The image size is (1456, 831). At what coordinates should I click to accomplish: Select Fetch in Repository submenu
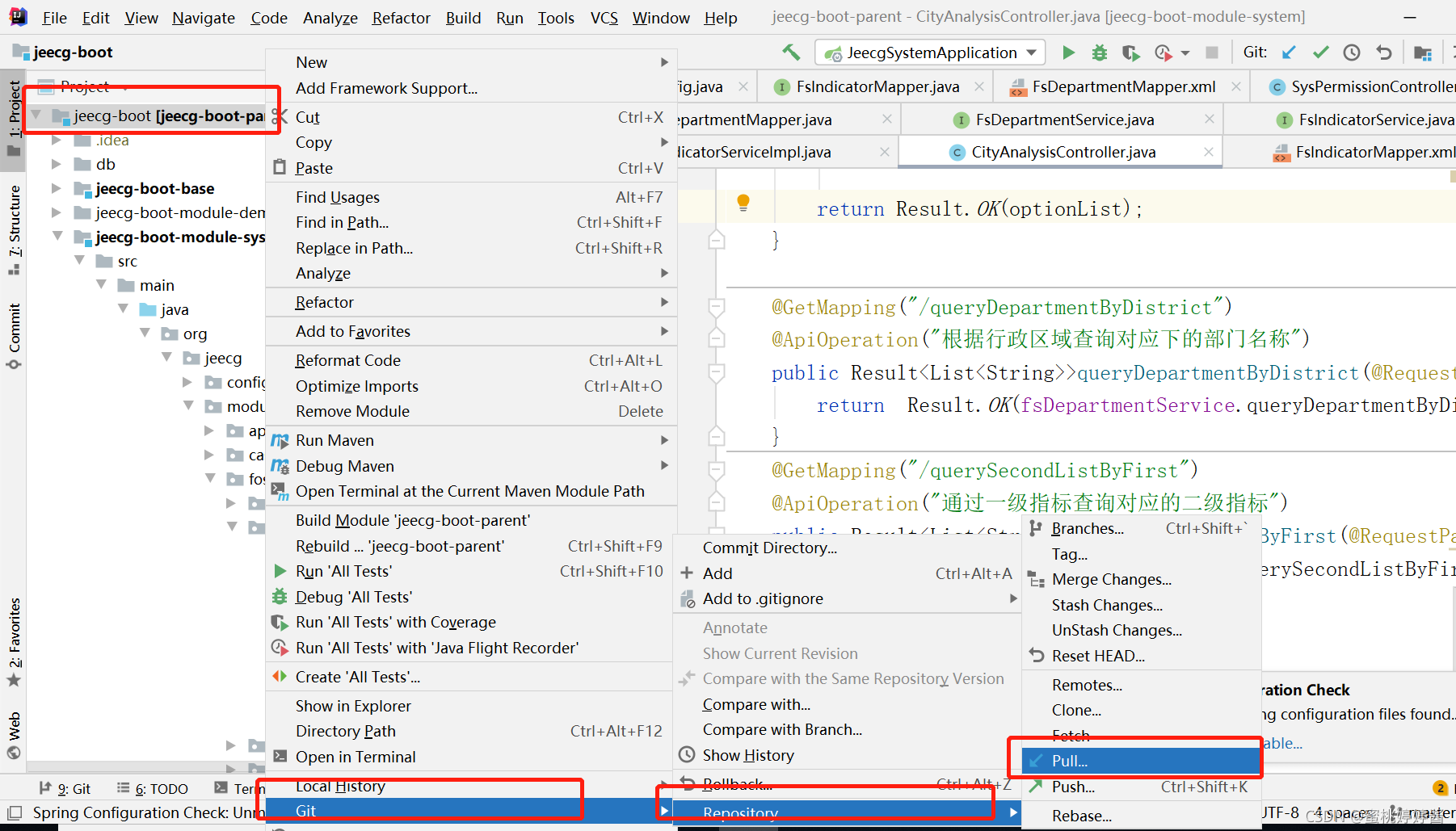coord(1141,736)
